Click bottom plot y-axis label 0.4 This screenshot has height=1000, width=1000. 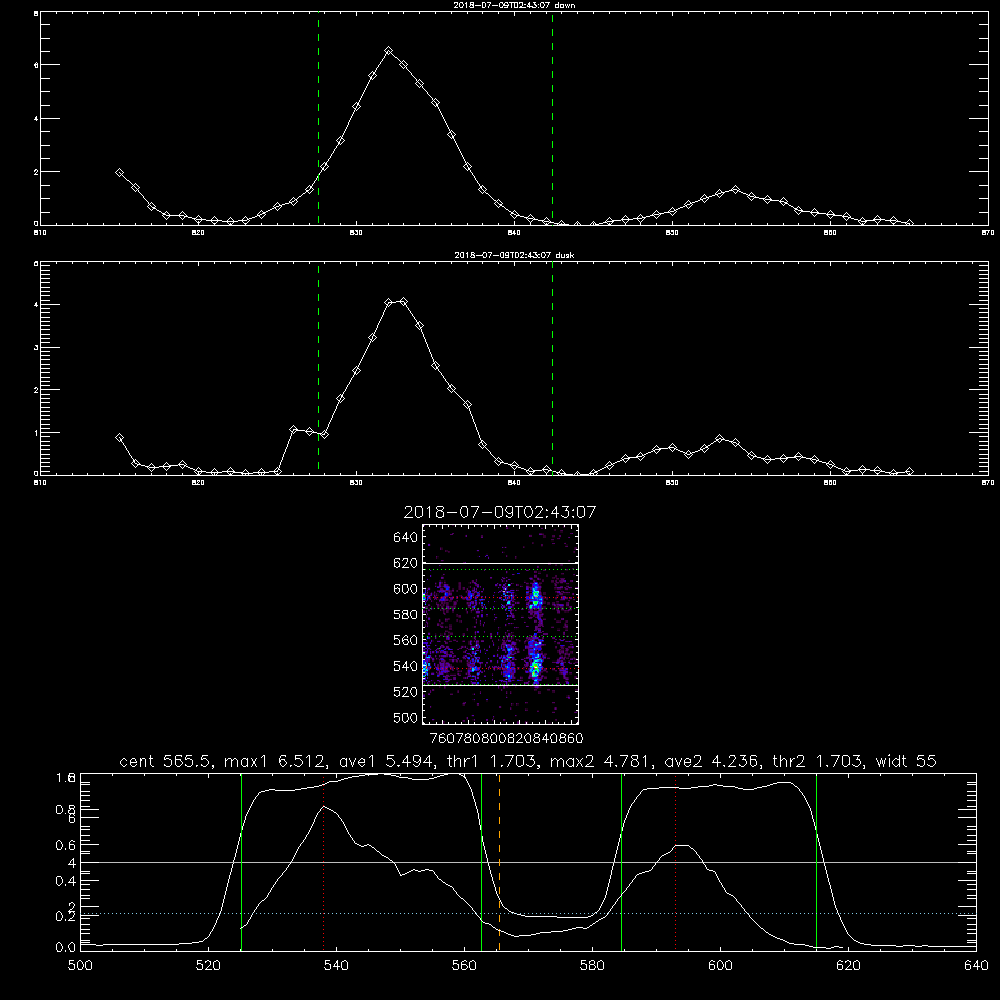[x=66, y=881]
